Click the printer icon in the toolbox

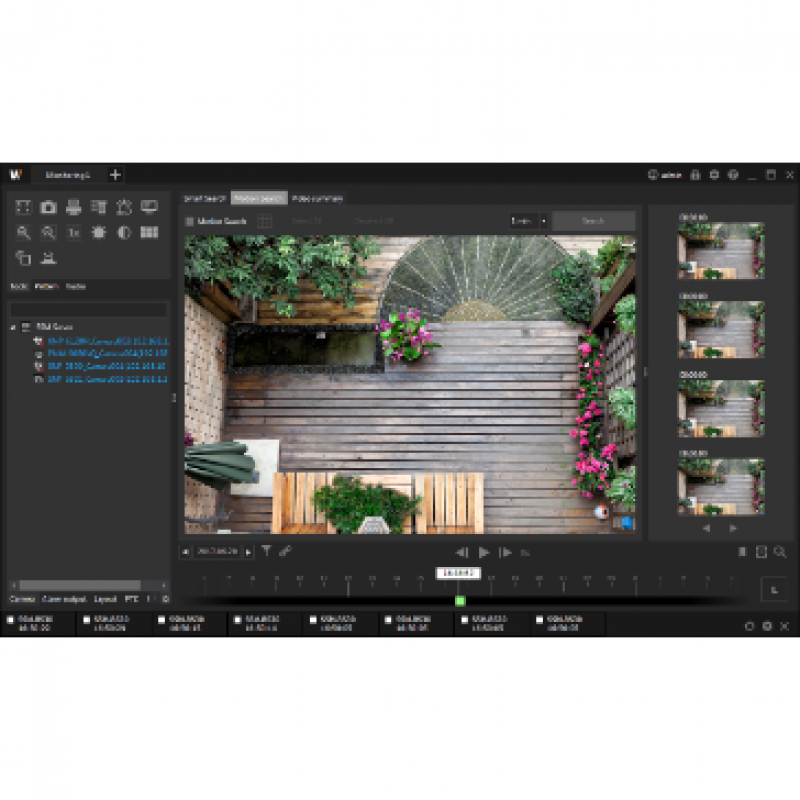pyautogui.click(x=73, y=207)
